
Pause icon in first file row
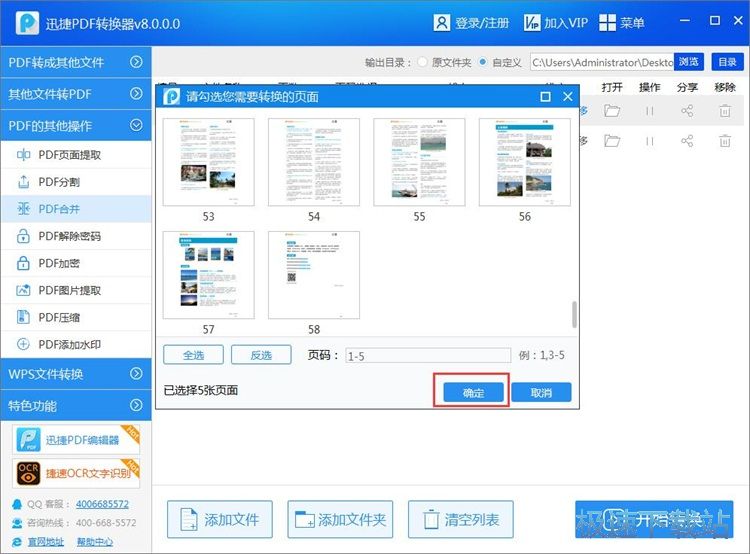[x=649, y=111]
